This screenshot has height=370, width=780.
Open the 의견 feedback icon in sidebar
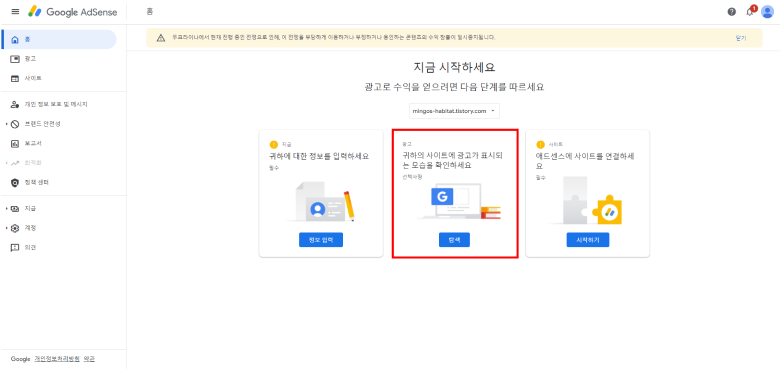(15, 248)
